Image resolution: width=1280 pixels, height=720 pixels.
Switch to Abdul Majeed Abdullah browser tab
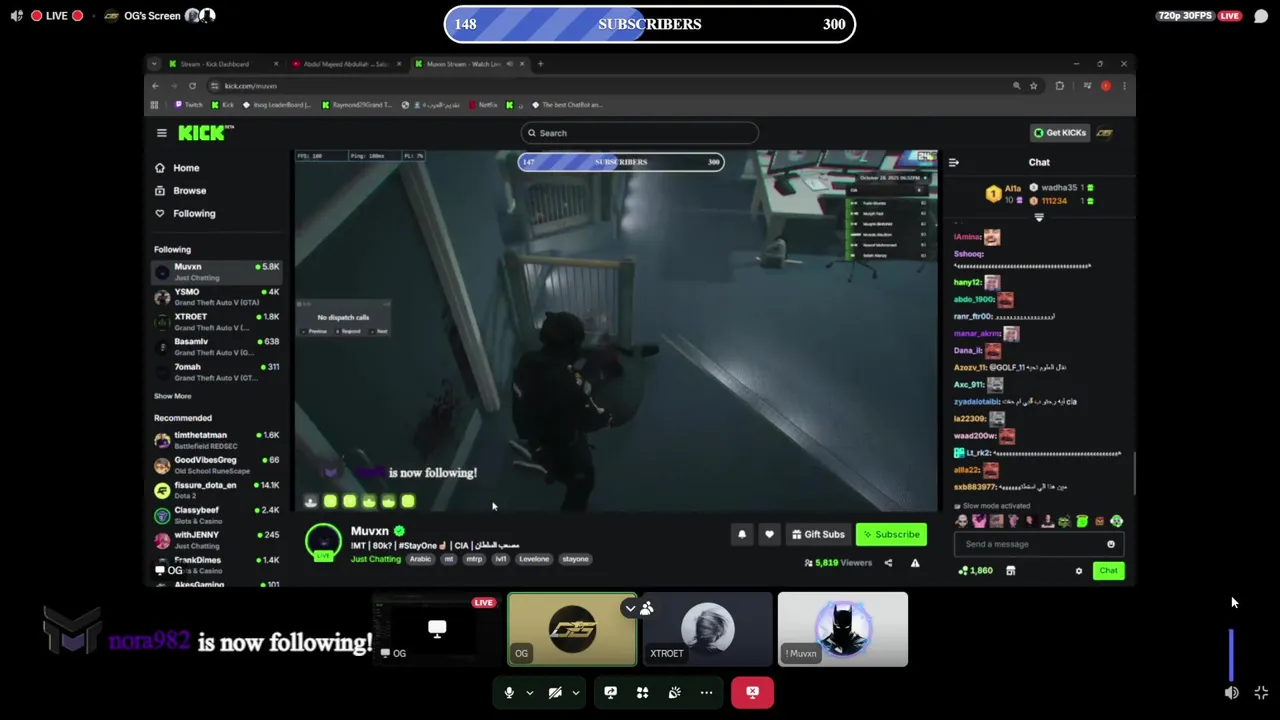coord(345,64)
